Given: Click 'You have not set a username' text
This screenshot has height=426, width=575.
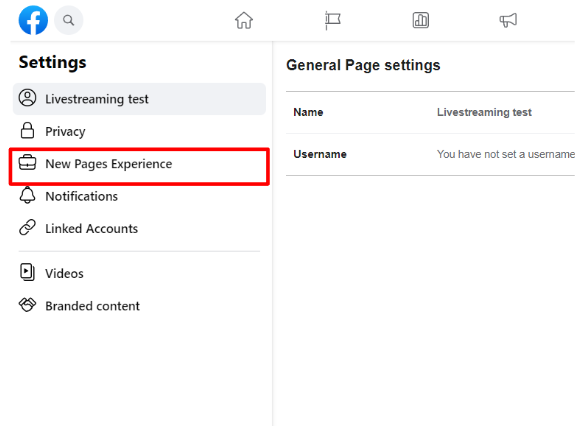Looking at the screenshot, I should (x=506, y=154).
